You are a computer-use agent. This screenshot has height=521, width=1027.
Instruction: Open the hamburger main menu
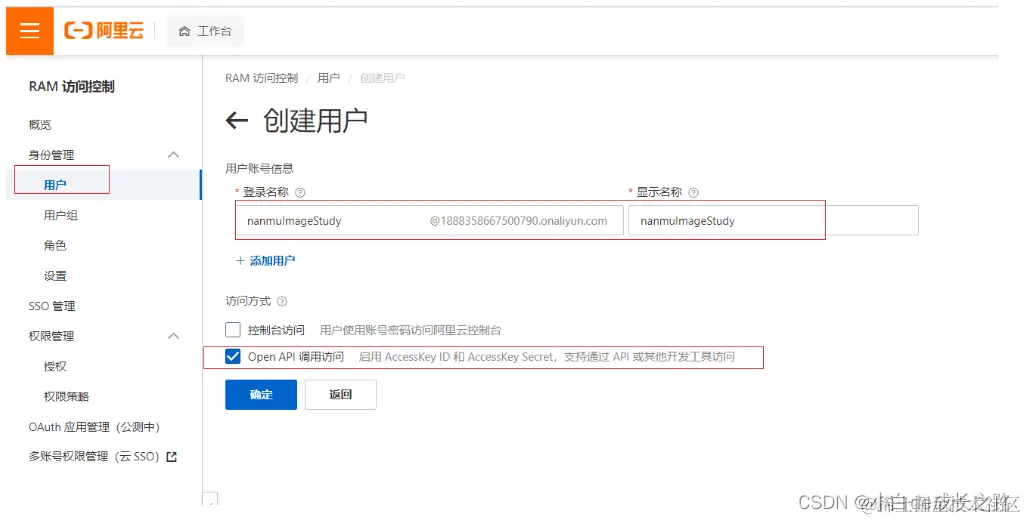(29, 31)
